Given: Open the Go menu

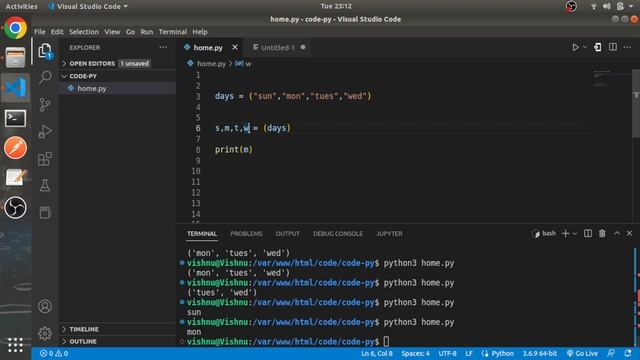Looking at the screenshot, I should pos(130,32).
